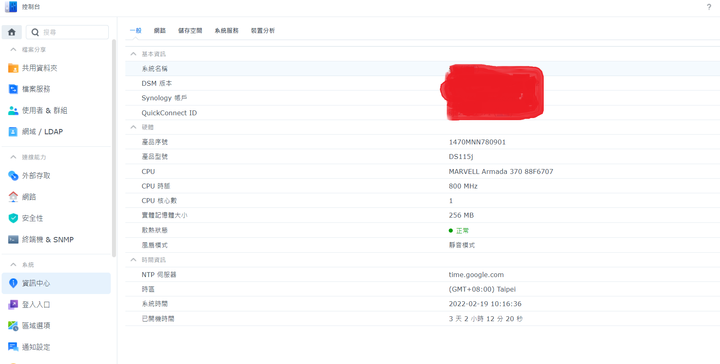Select the 實體記憶體大小 label
Image resolution: width=720 pixels, height=364 pixels.
point(164,215)
